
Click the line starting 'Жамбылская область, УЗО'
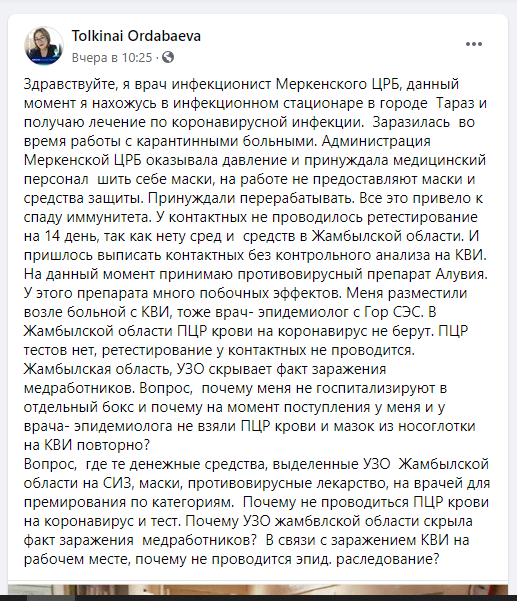pyautogui.click(x=205, y=369)
